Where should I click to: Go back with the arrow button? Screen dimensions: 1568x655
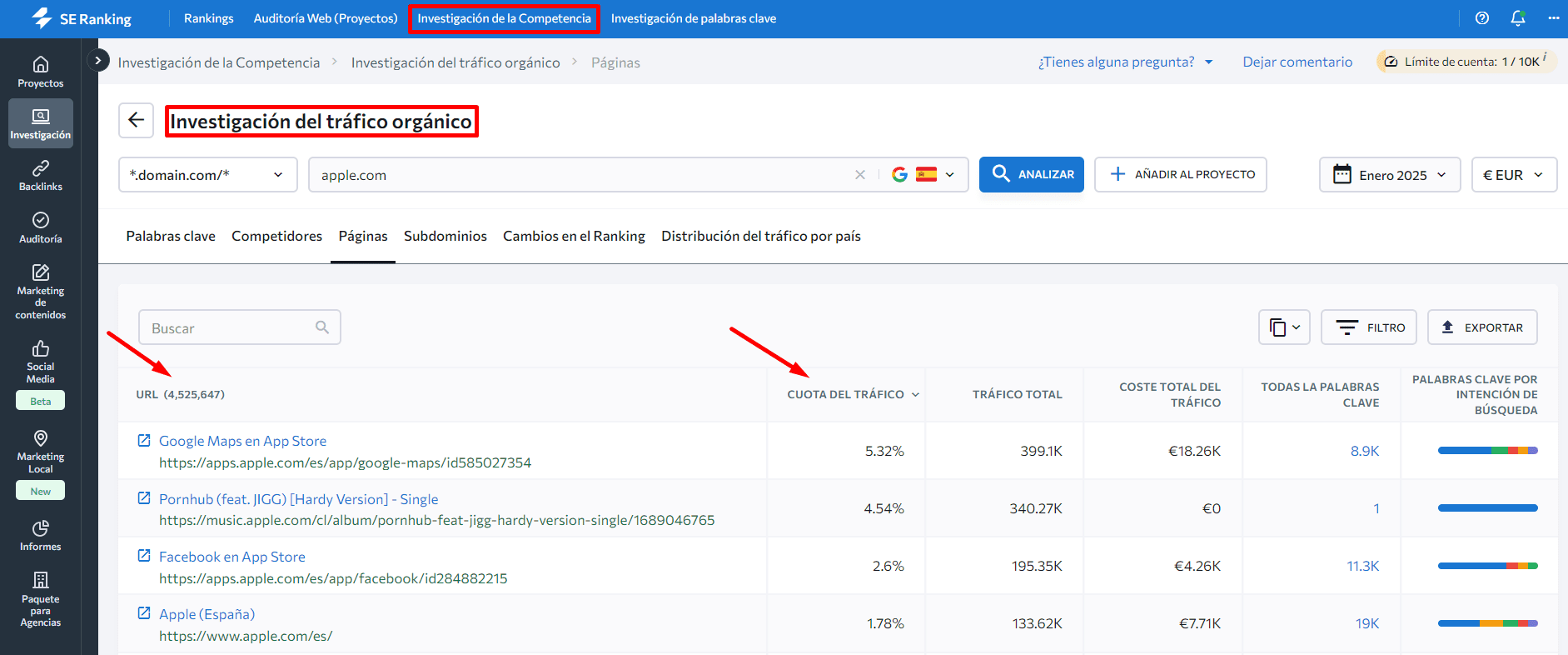tap(137, 121)
